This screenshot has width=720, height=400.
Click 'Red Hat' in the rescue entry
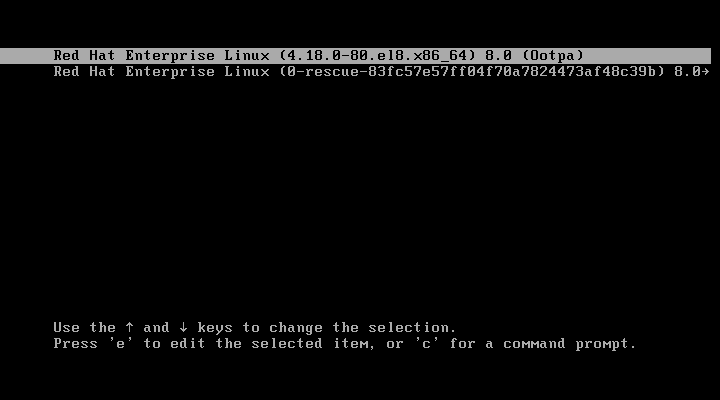(84, 72)
